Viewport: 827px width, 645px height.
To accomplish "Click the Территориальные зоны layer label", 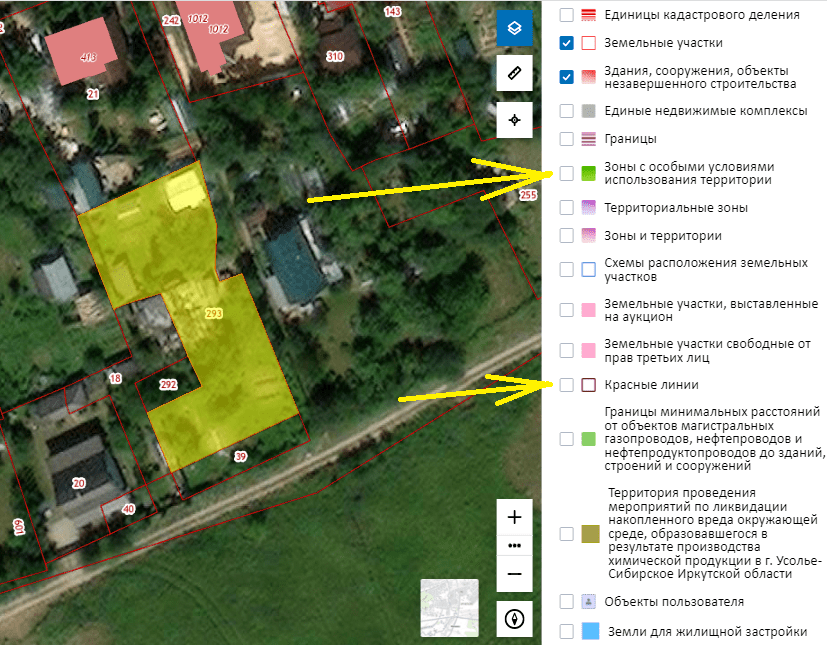I will coord(676,208).
